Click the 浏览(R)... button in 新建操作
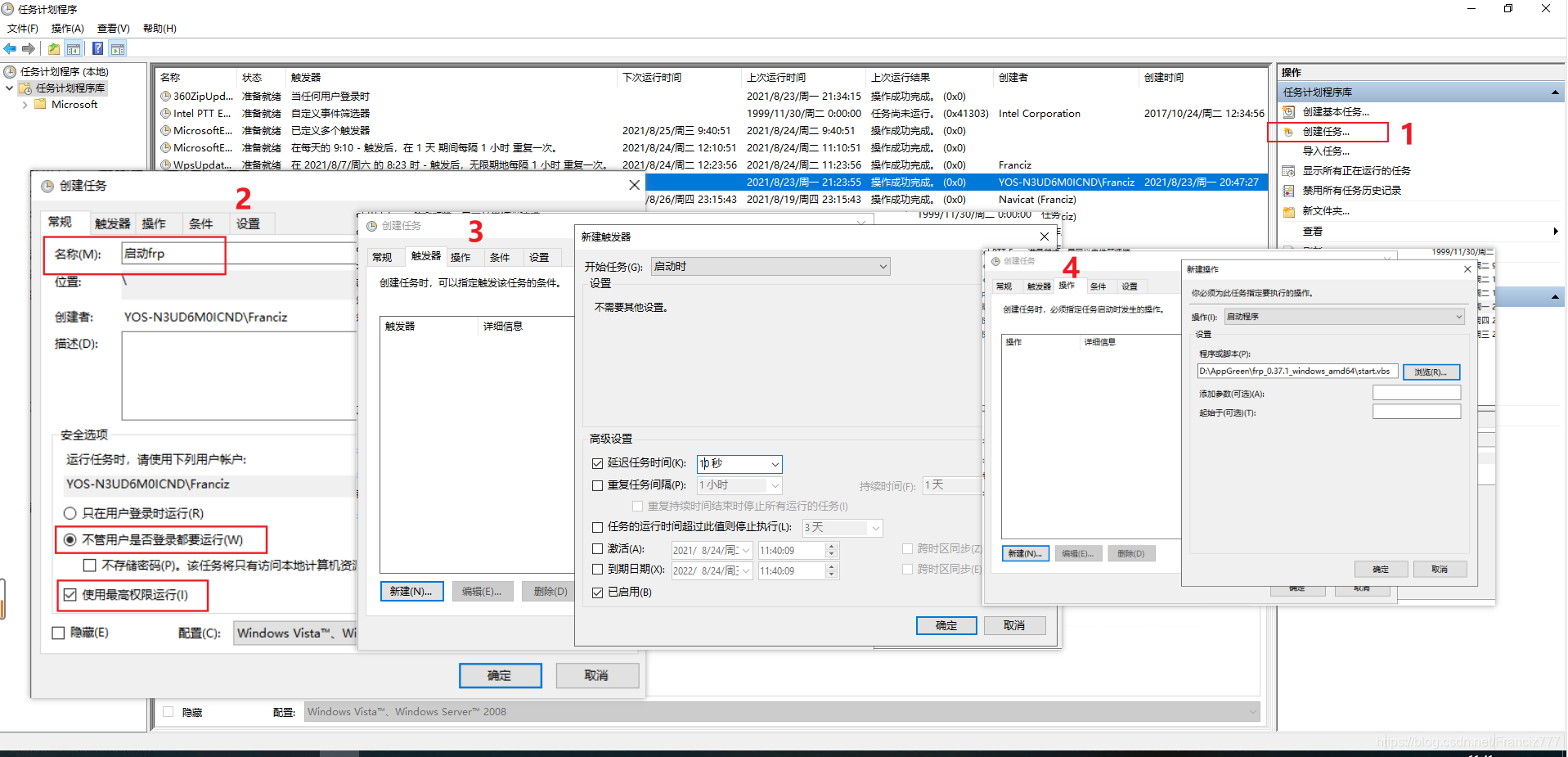The height and width of the screenshot is (757, 1568). tap(1431, 372)
